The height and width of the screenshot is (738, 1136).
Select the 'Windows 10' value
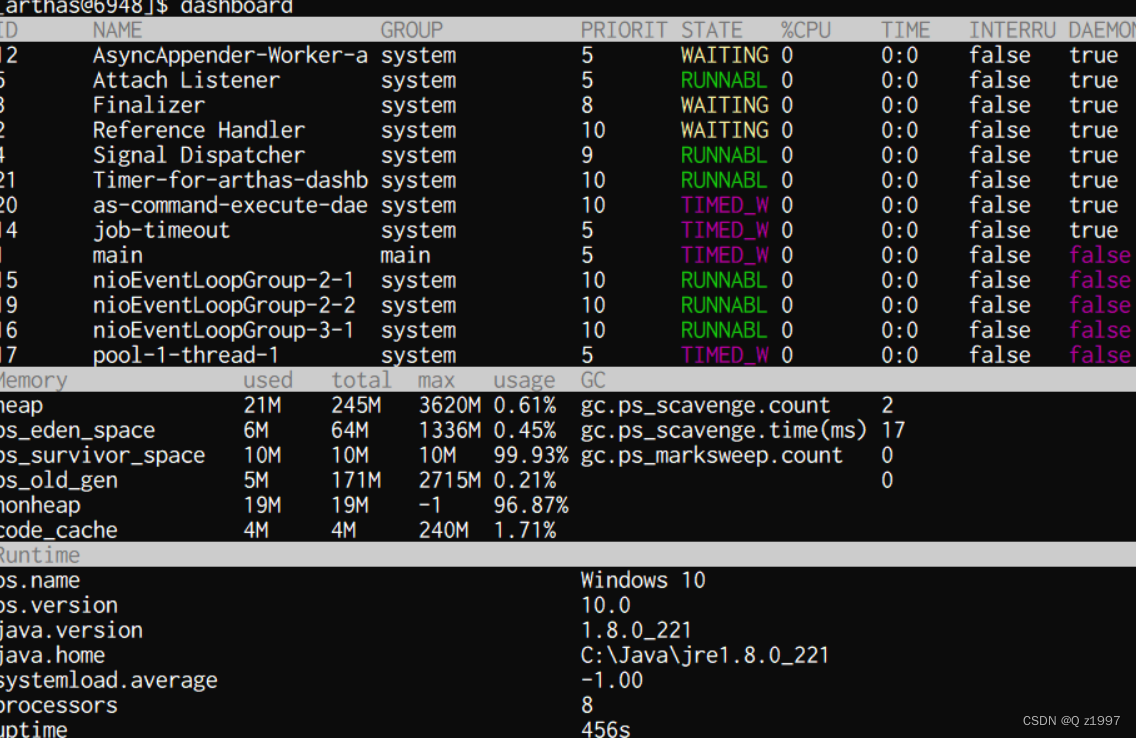click(643, 580)
